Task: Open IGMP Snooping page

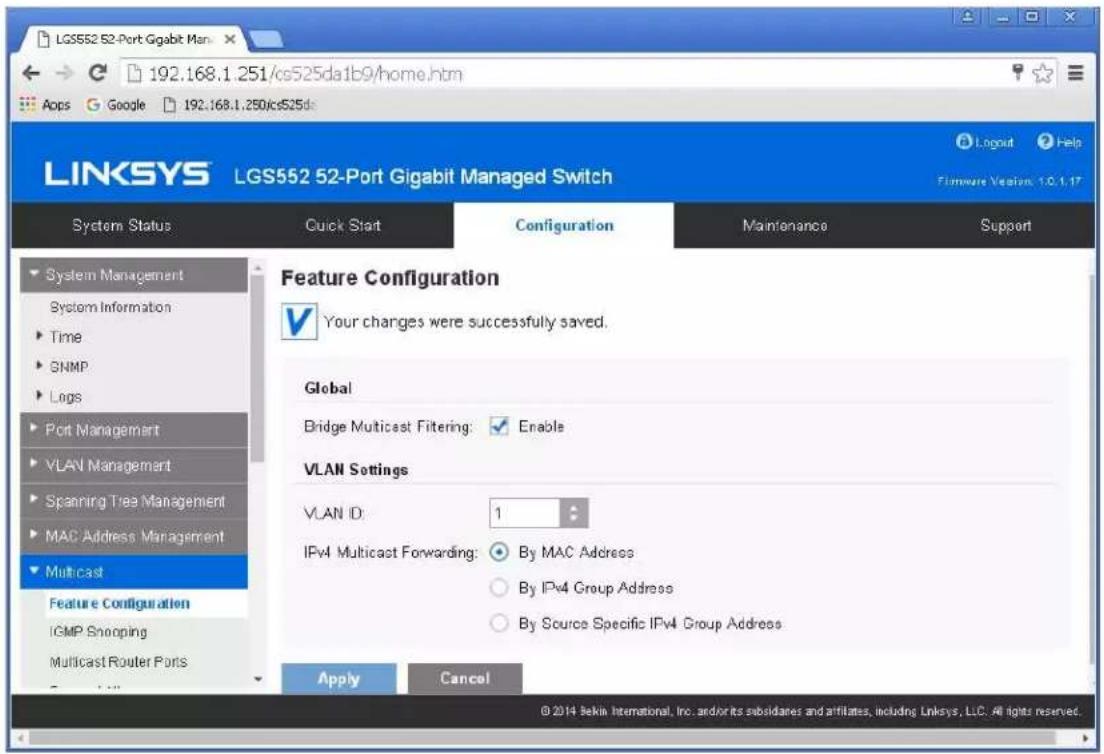Action: (x=99, y=632)
